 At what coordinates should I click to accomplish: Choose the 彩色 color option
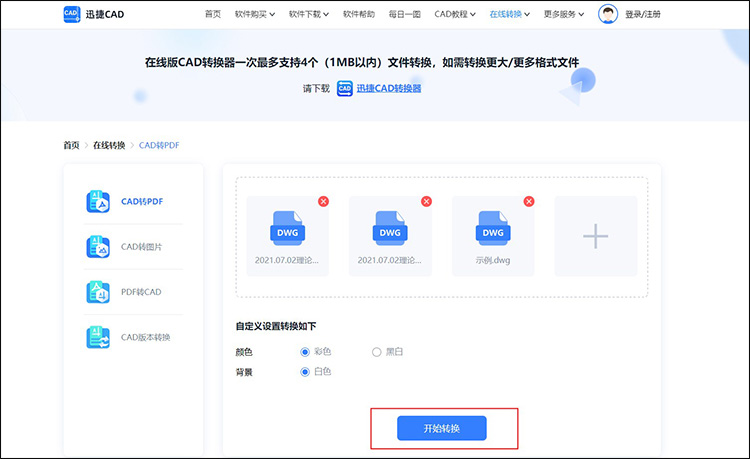(x=305, y=352)
